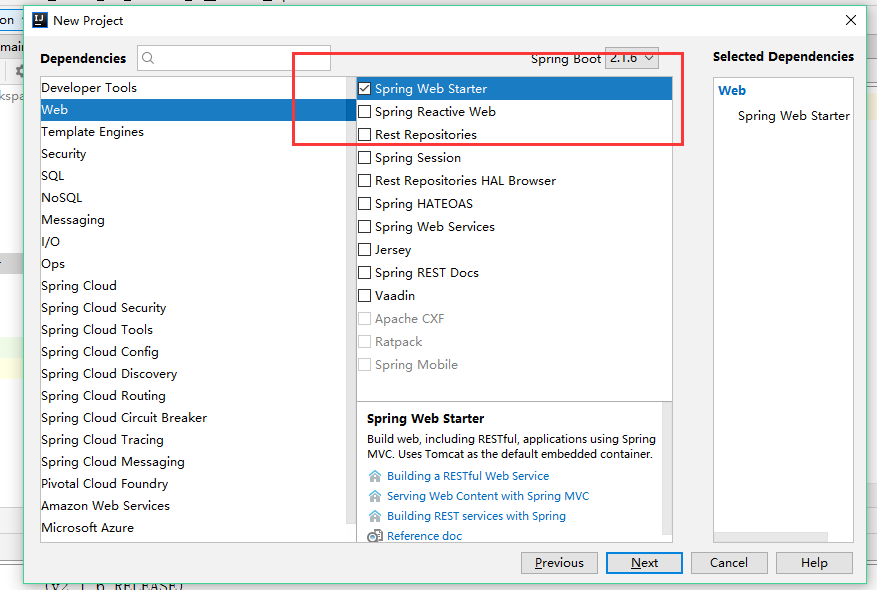Check the Spring HATEOAS checkbox

click(x=365, y=204)
